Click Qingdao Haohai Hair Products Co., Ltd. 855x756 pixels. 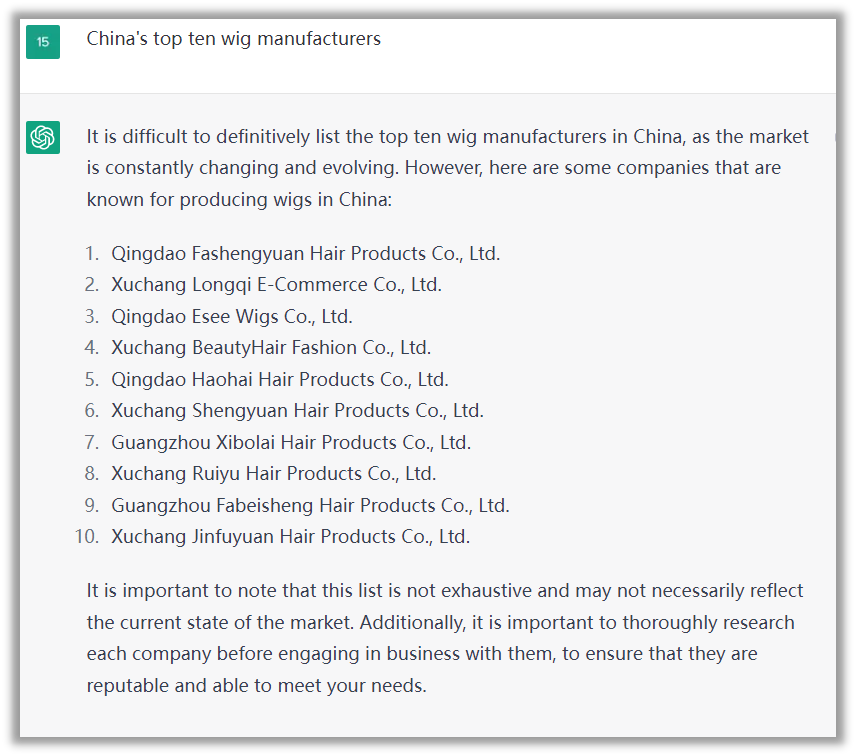click(x=279, y=379)
